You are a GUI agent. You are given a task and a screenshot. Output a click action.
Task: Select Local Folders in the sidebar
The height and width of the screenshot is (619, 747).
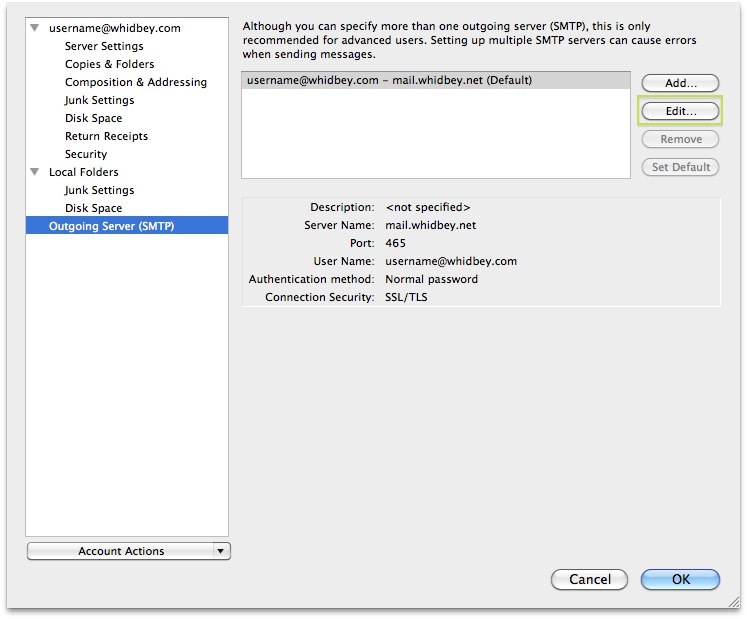point(84,172)
